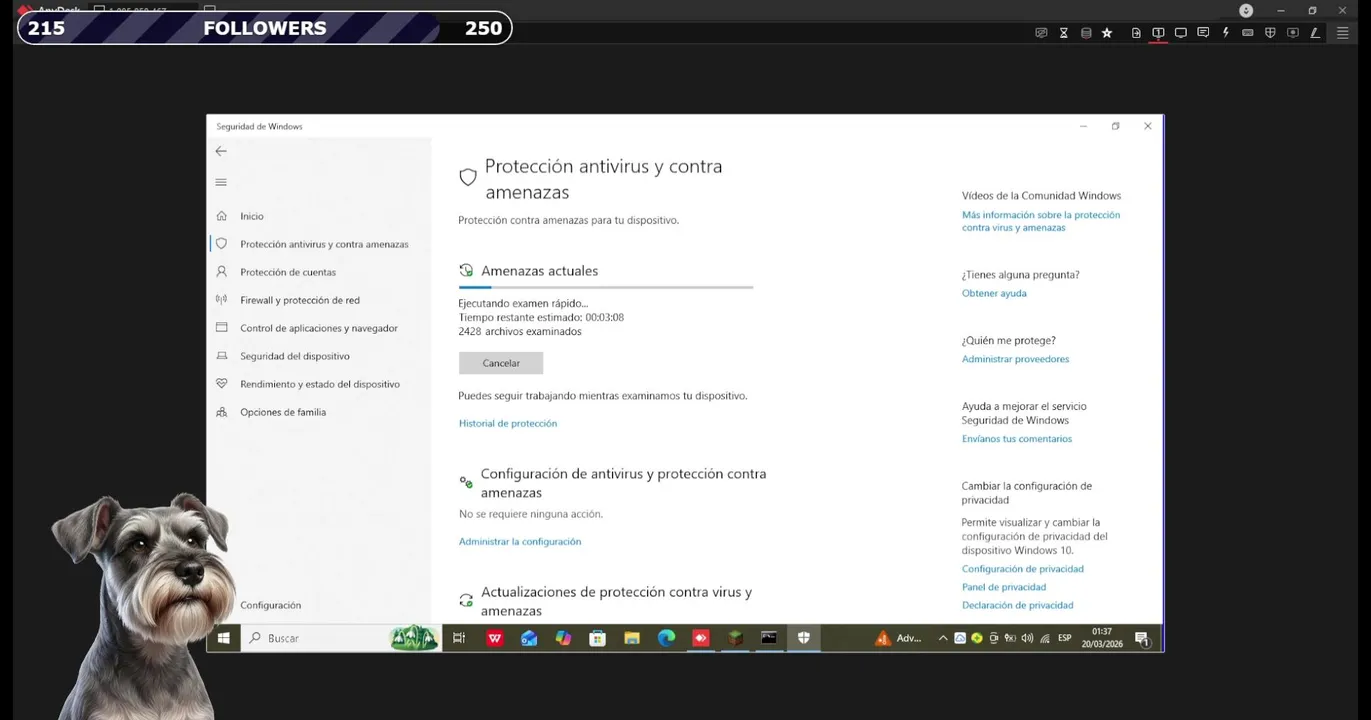
Task: Click the refresh icon beside Actualizaciones de protección
Action: tap(466, 600)
